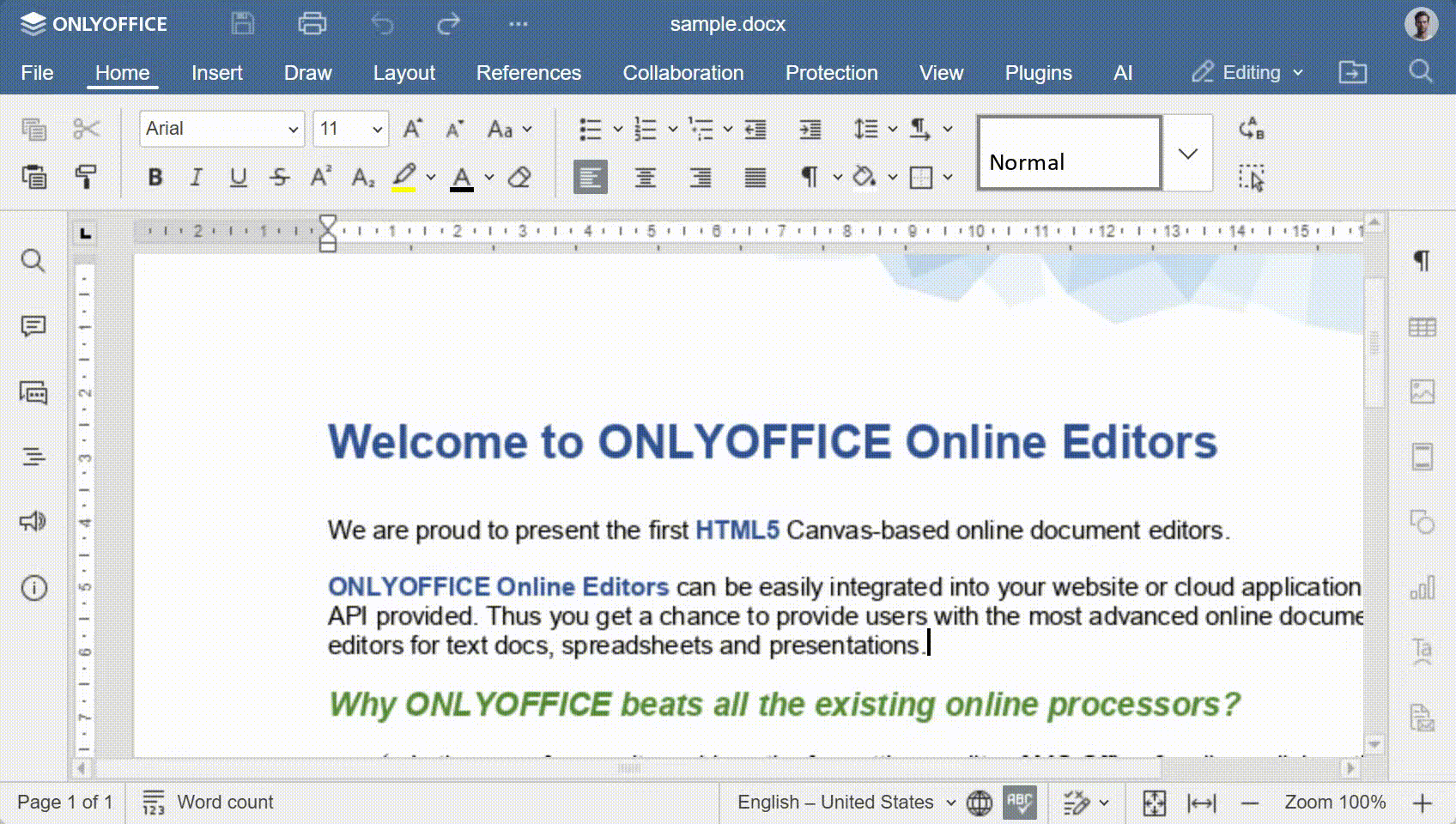
Task: Open table settings in right sidebar
Action: [x=1423, y=327]
